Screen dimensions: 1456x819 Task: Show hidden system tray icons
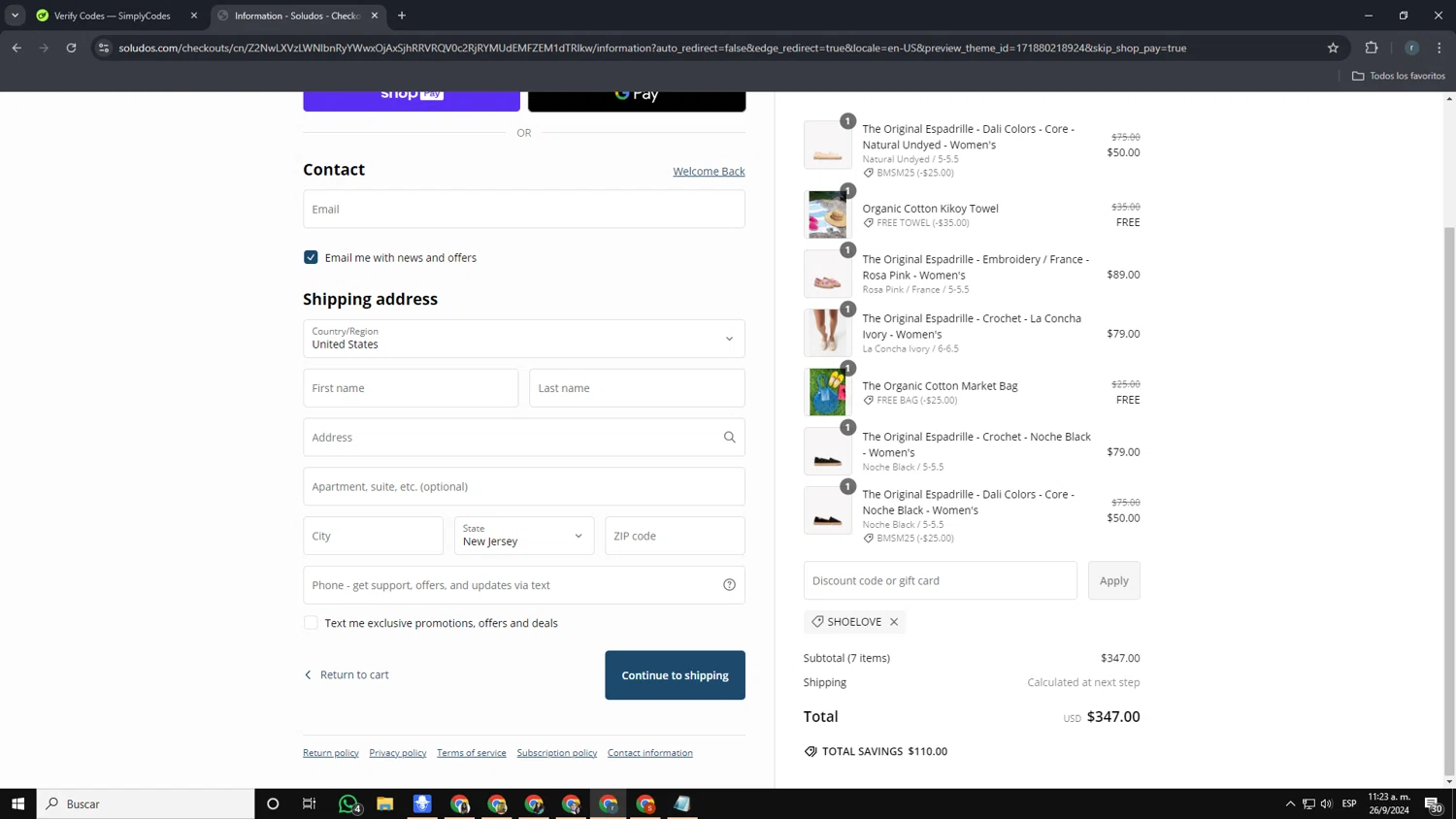(1290, 803)
